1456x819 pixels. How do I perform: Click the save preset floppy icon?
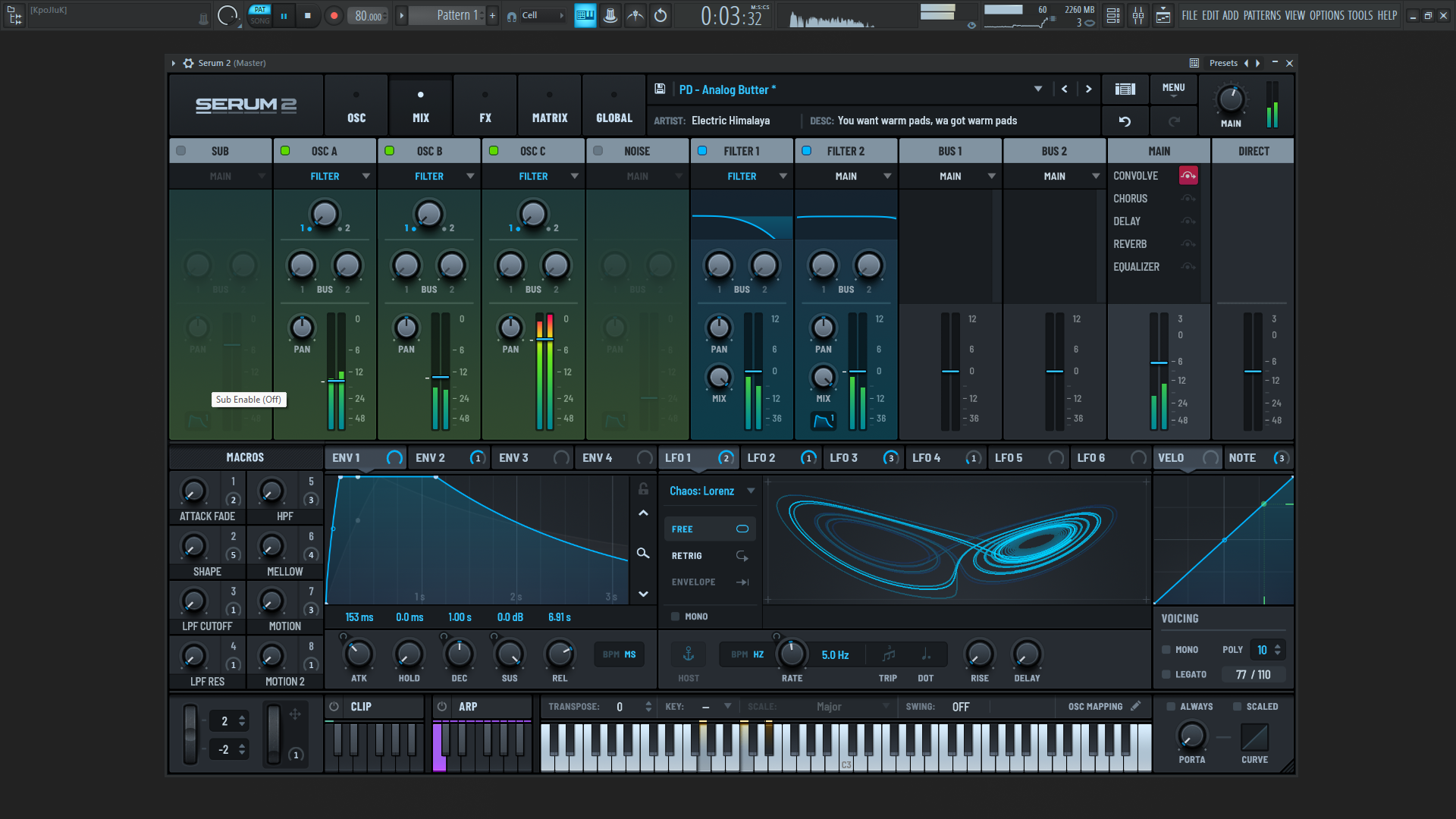660,89
